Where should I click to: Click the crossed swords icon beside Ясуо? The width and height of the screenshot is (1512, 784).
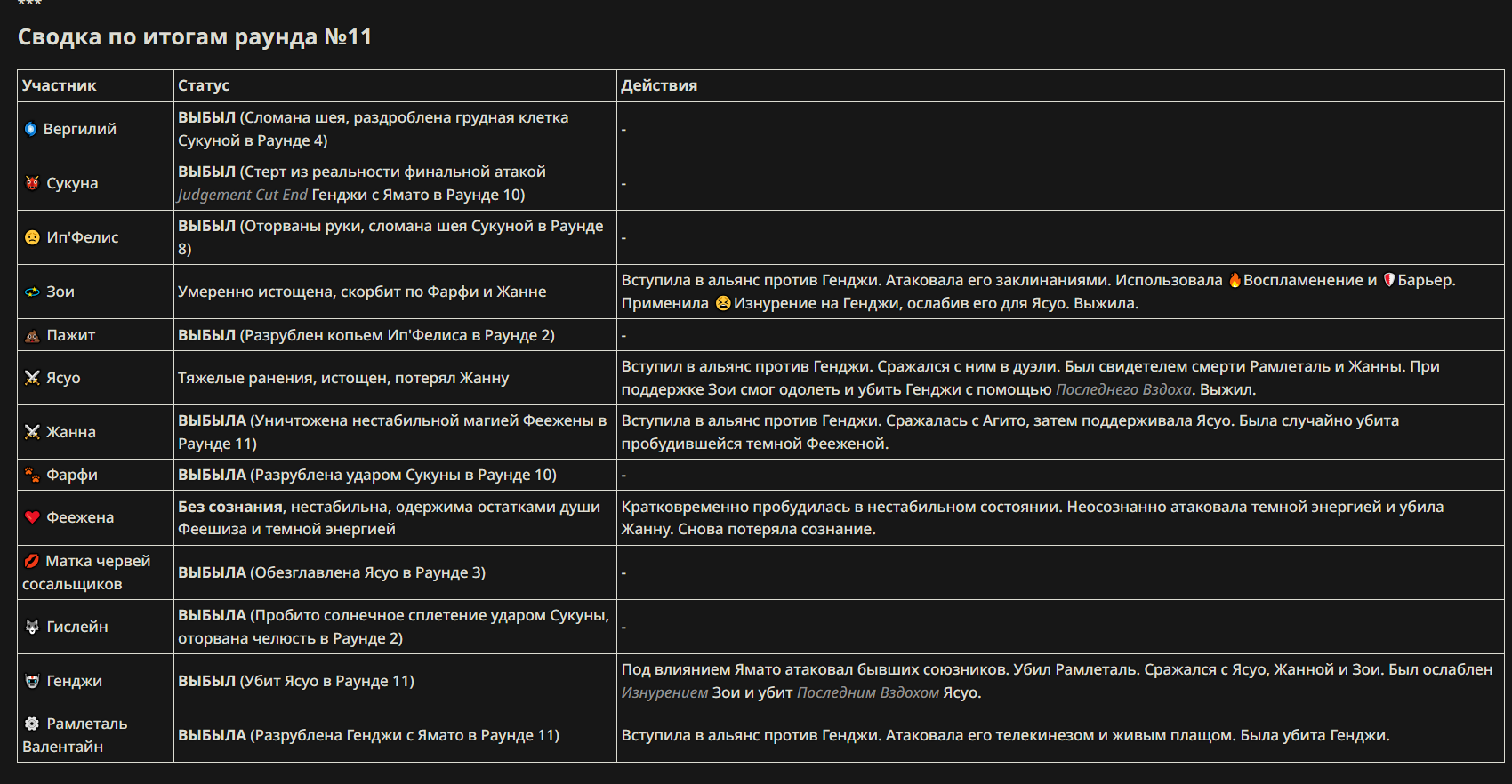32,378
